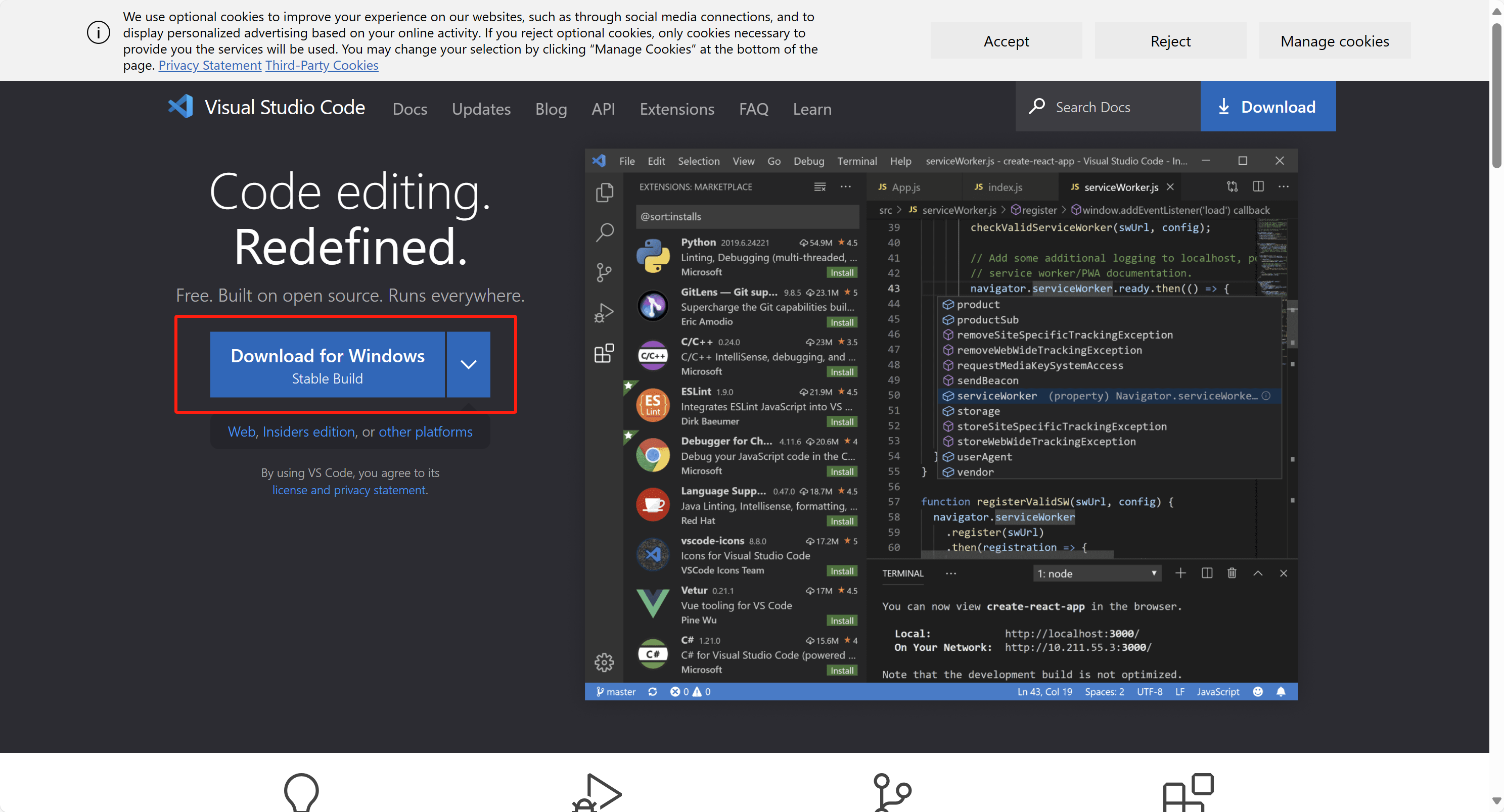This screenshot has width=1504, height=812.
Task: Open the Insiders edition link
Action: click(x=308, y=432)
